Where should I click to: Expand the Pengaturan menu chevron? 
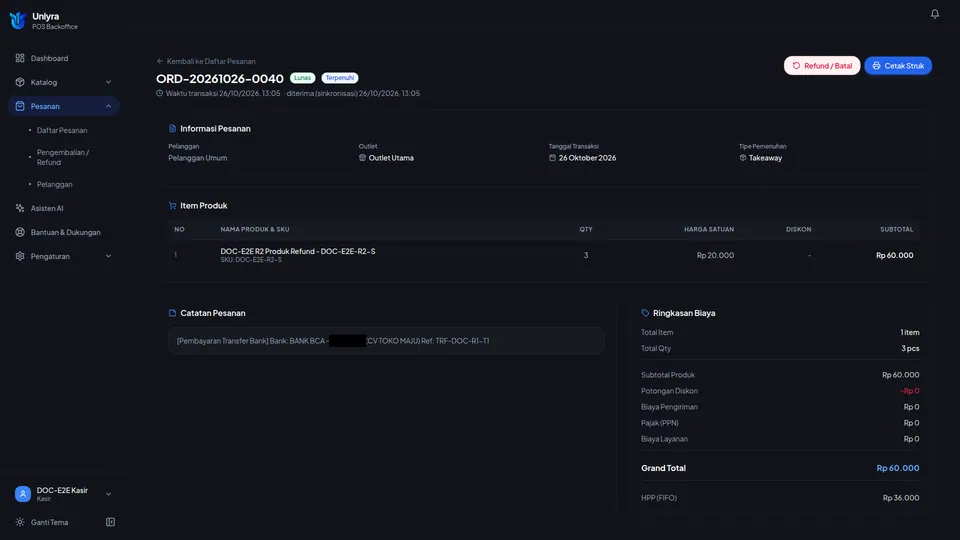tap(108, 256)
